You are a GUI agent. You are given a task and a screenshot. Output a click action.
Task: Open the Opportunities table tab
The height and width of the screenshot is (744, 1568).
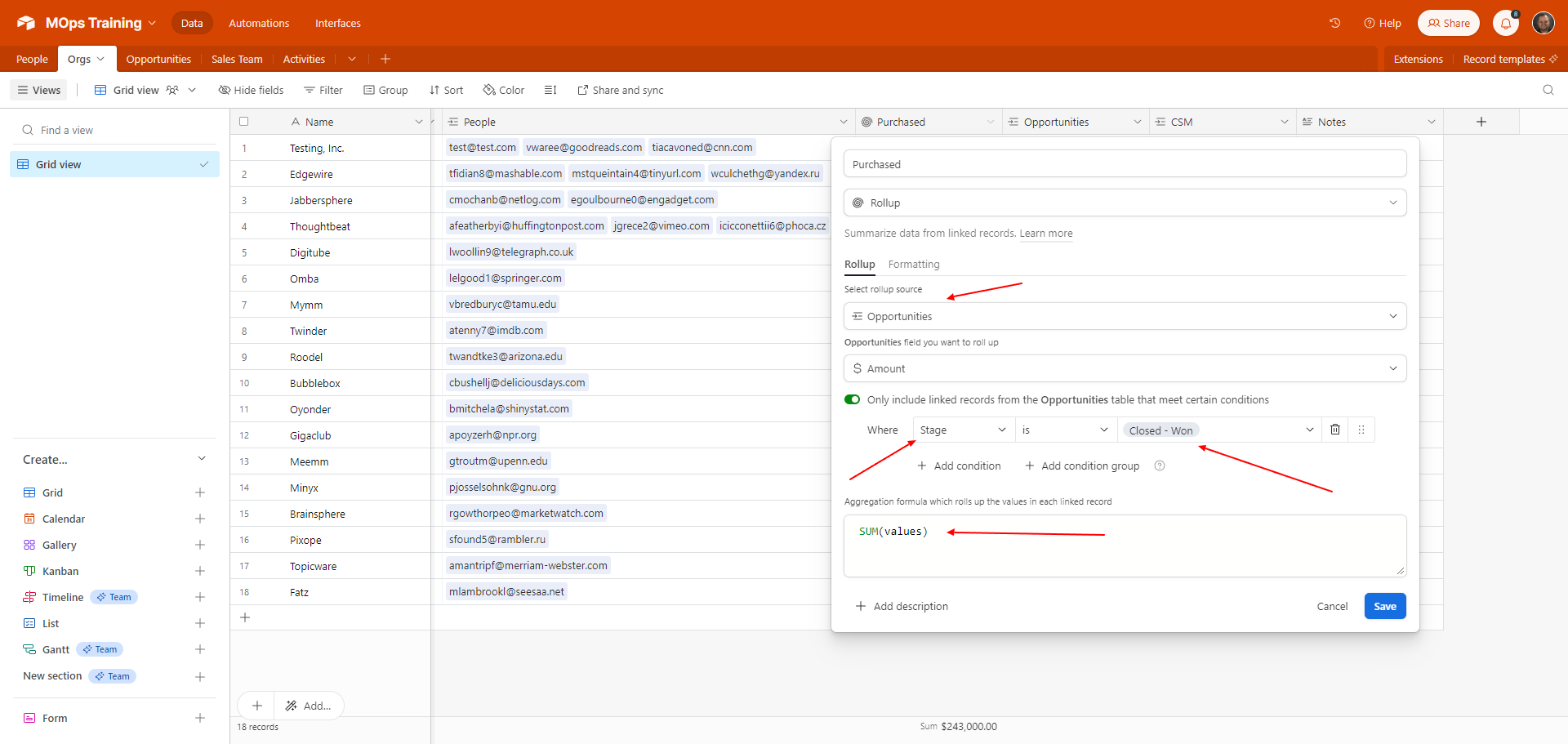(158, 59)
